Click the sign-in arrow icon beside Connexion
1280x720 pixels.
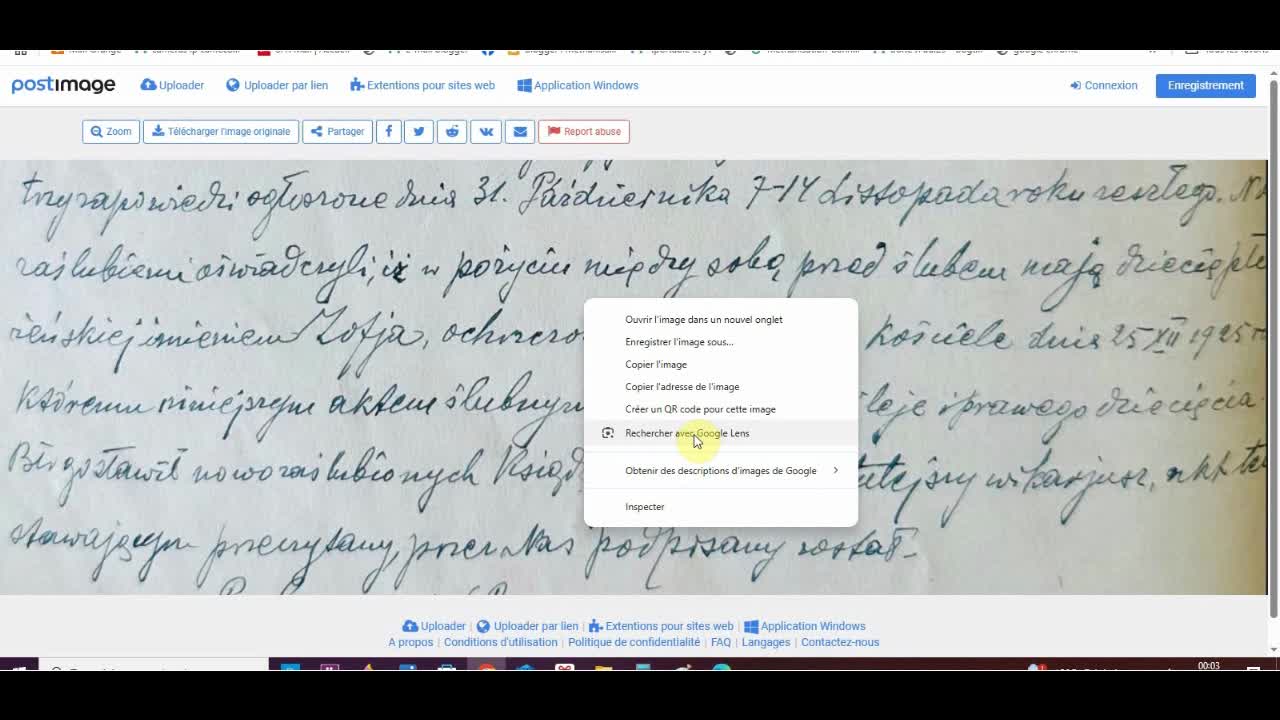(x=1076, y=85)
